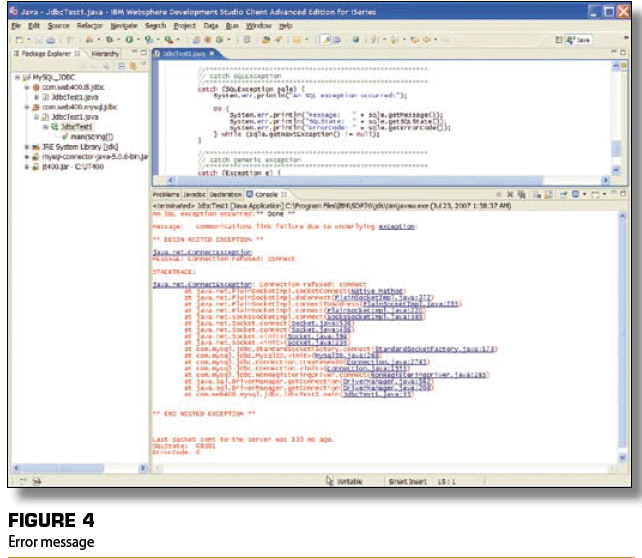Viewport: 642px width, 558px height.
Task: Click the Debug bug icon in the toolbar
Action: click(x=110, y=40)
